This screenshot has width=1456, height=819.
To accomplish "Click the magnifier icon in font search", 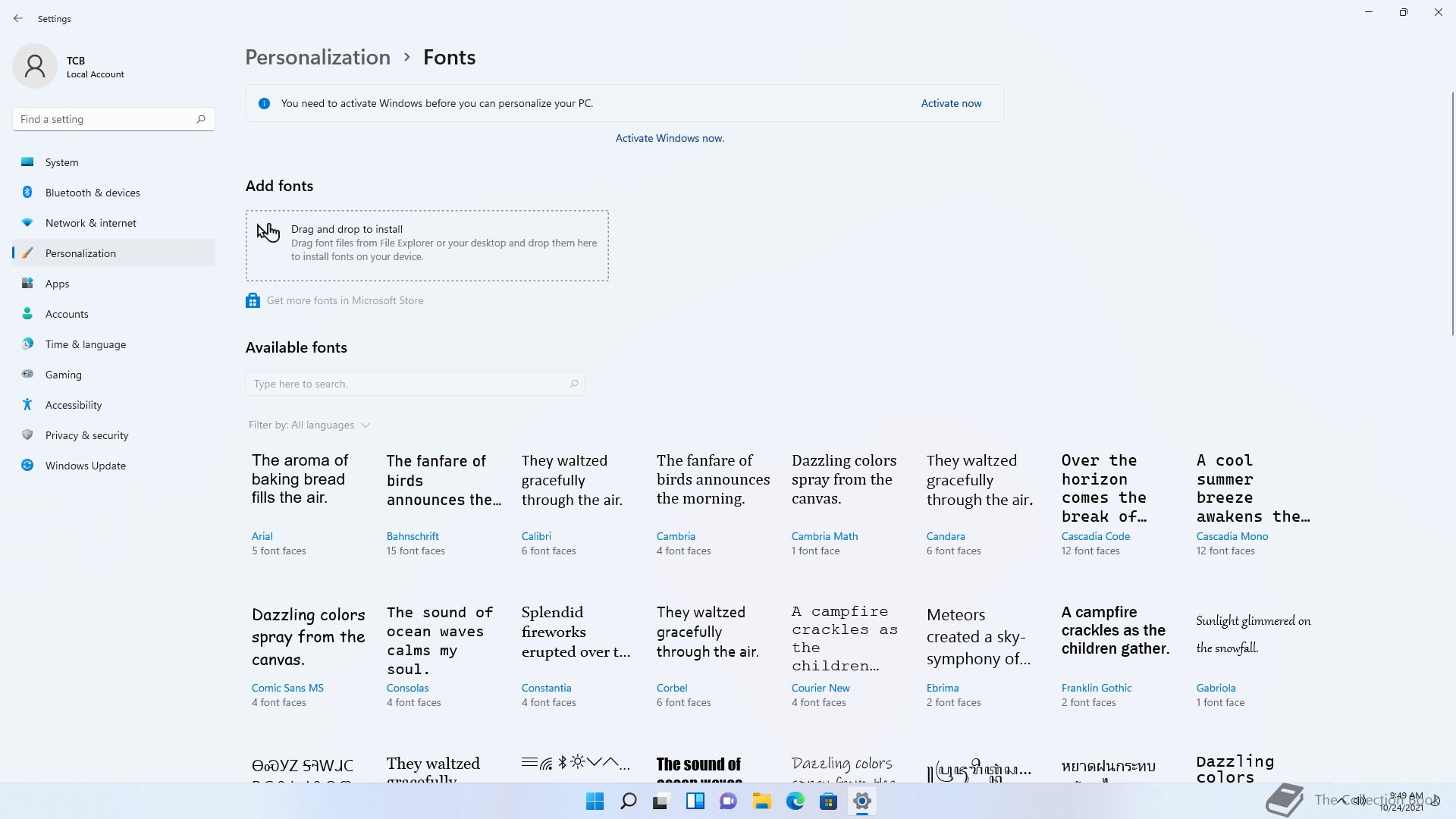I will pos(574,384).
